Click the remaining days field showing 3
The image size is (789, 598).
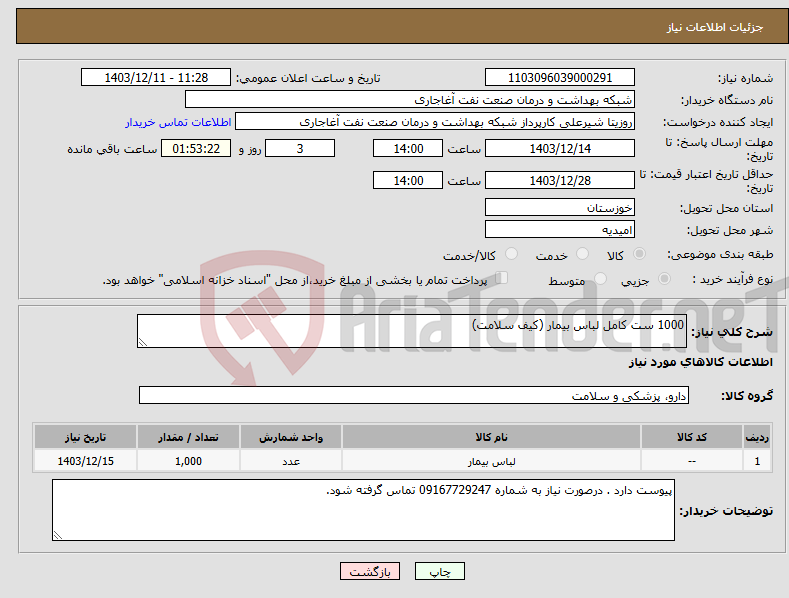pyautogui.click(x=300, y=148)
